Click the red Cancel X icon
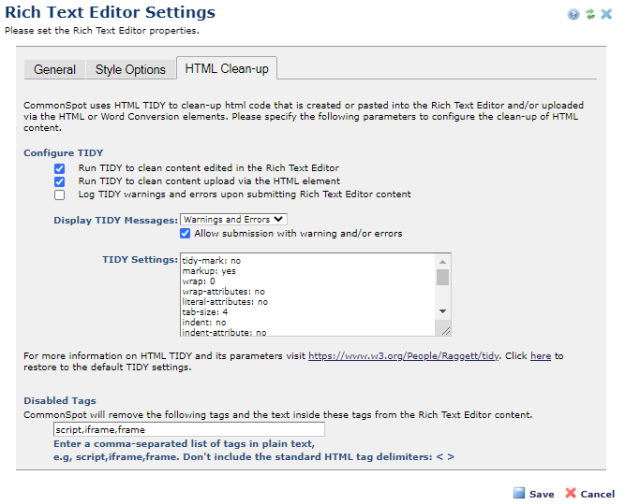Viewport: 625px width, 504px height. click(570, 493)
